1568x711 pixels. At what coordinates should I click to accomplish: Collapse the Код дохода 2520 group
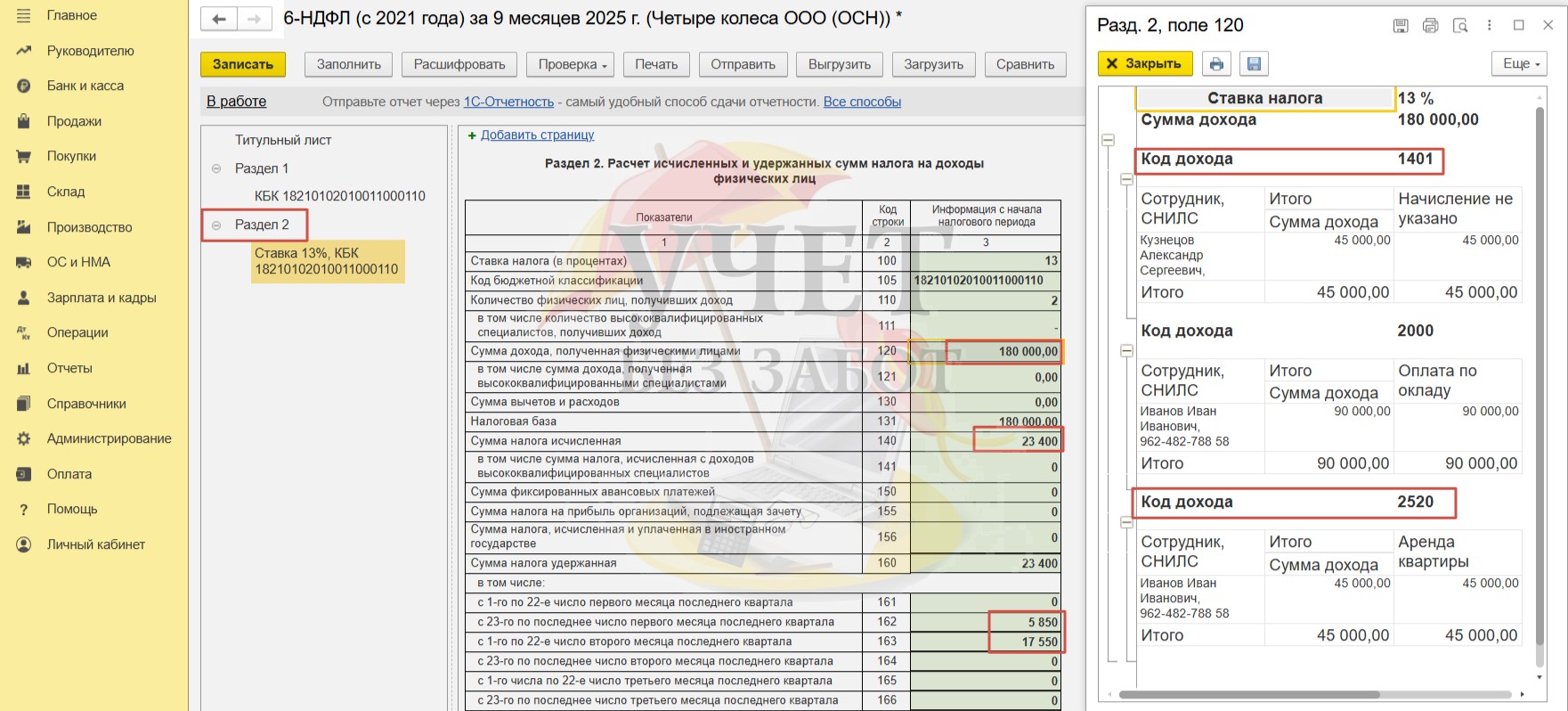(1126, 522)
